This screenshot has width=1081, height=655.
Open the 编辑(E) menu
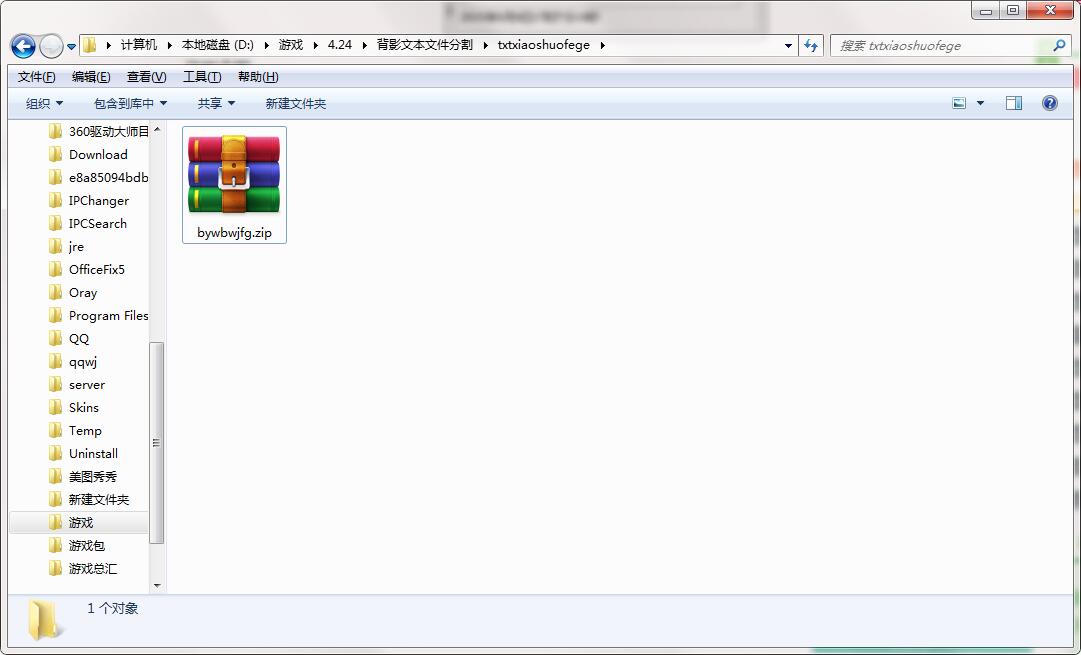tap(91, 77)
